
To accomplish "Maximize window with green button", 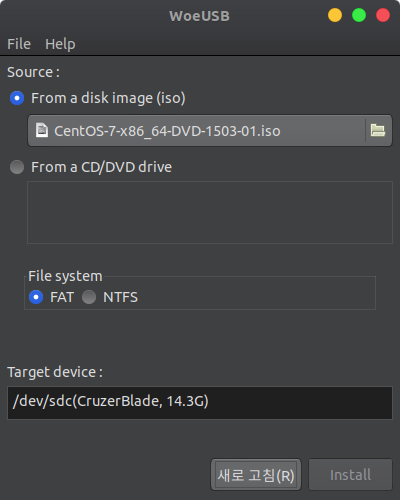I will 359,15.
